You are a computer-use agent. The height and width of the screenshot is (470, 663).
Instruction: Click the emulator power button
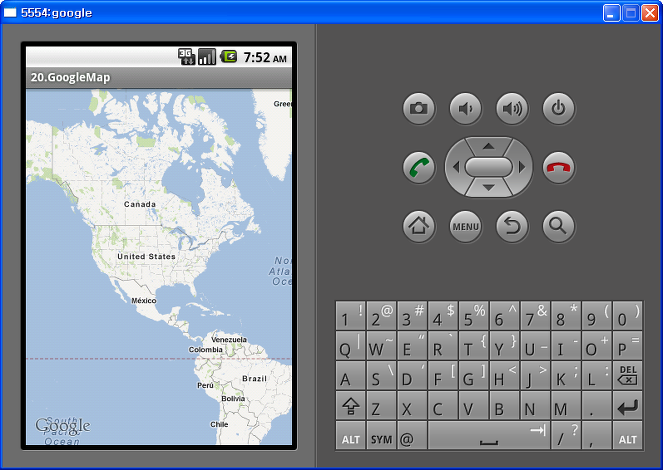[x=559, y=109]
